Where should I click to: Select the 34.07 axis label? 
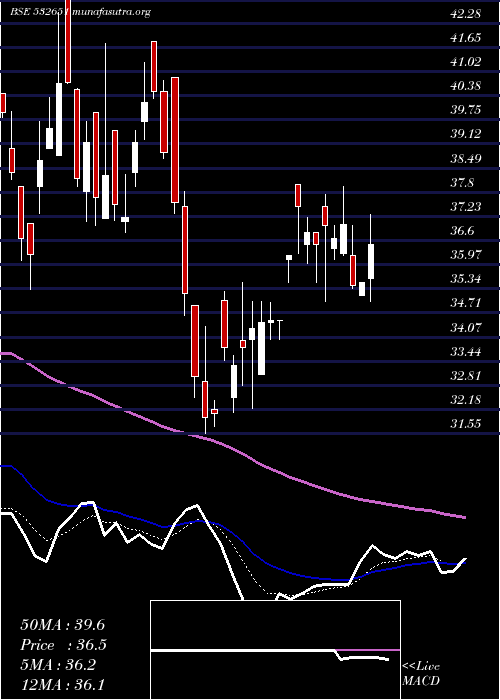(x=466, y=327)
